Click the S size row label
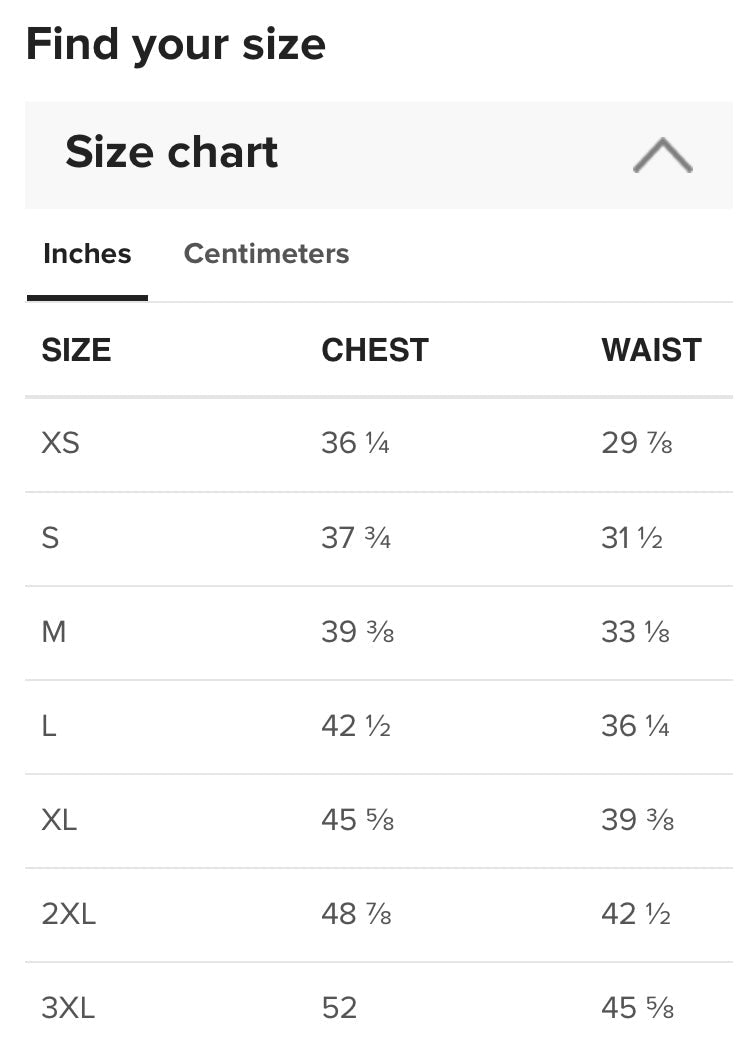 point(50,538)
